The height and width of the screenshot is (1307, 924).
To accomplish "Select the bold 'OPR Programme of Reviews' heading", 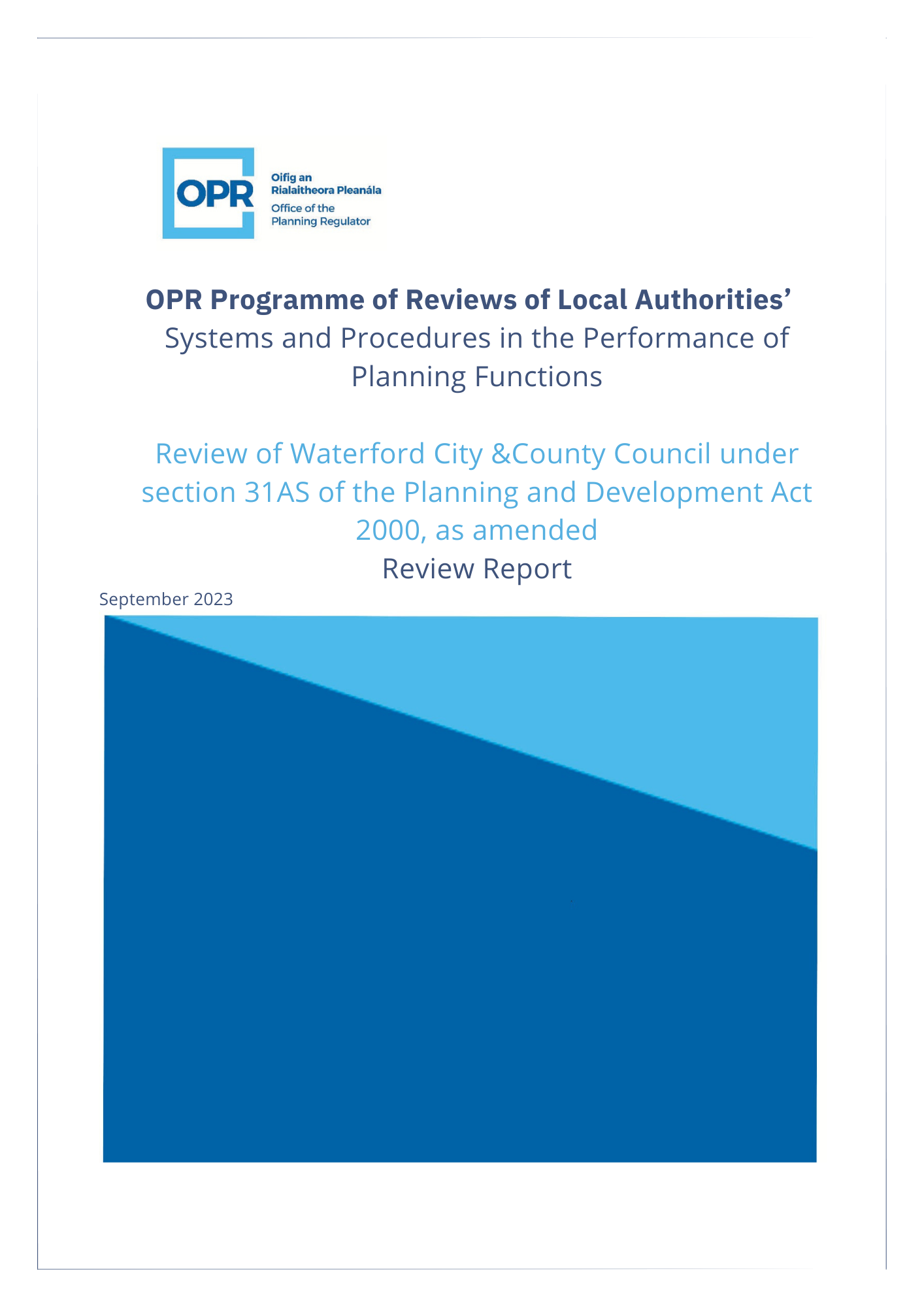I will (x=468, y=300).
